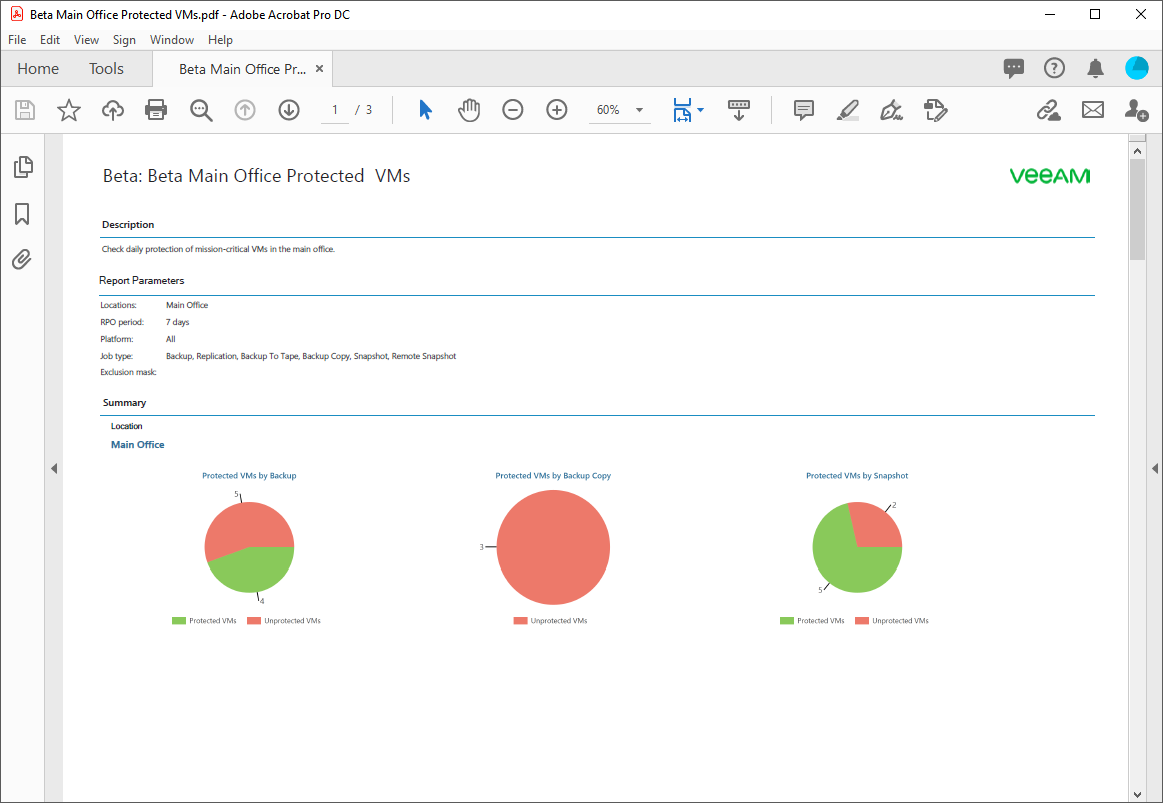1163x803 pixels.
Task: Click the Fit width page icon
Action: tap(682, 110)
